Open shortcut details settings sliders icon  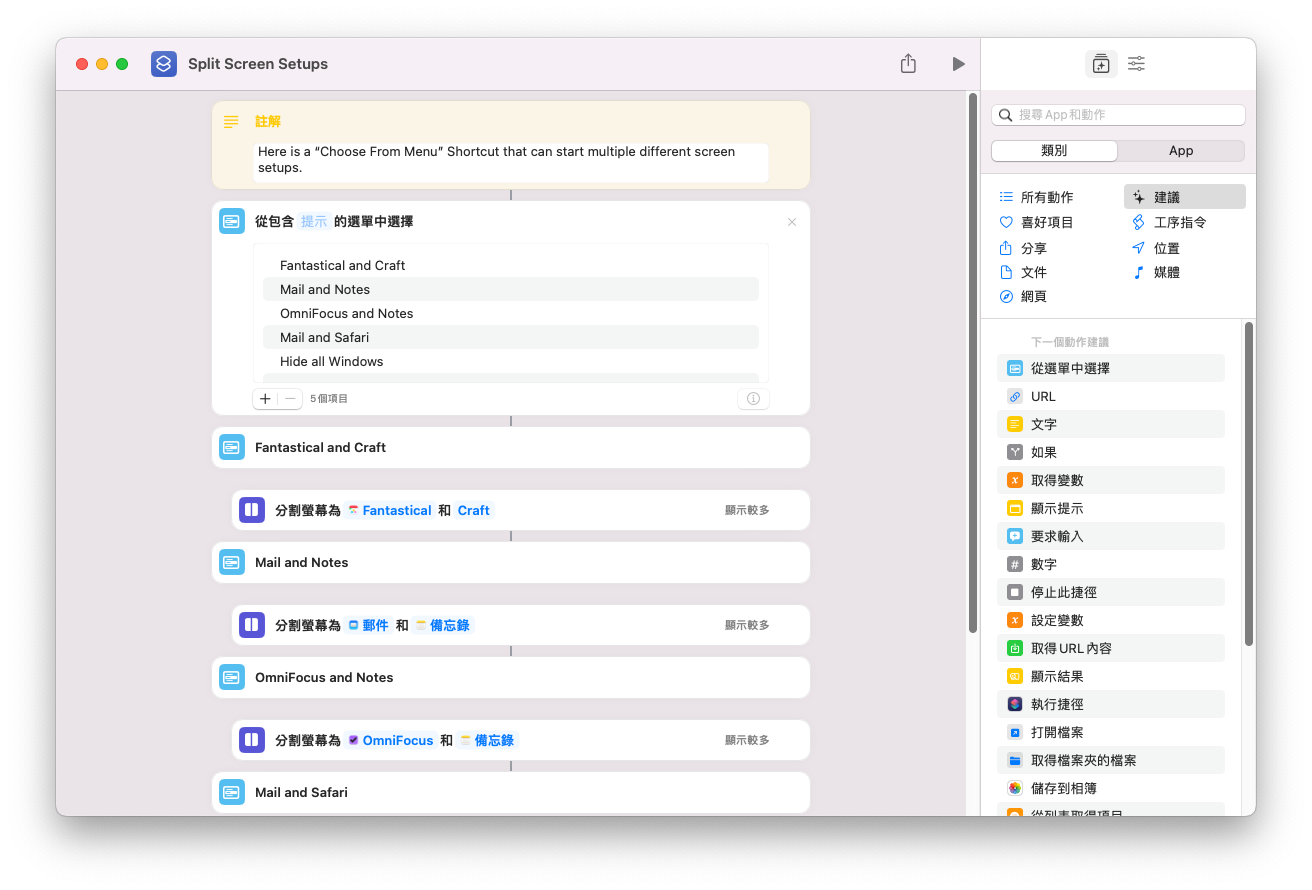tap(1137, 64)
